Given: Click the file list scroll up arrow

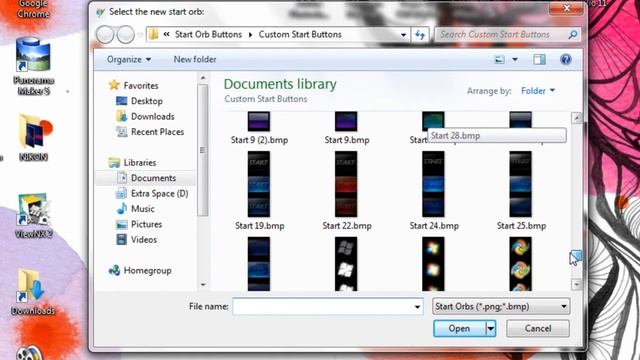Looking at the screenshot, I should pyautogui.click(x=576, y=118).
